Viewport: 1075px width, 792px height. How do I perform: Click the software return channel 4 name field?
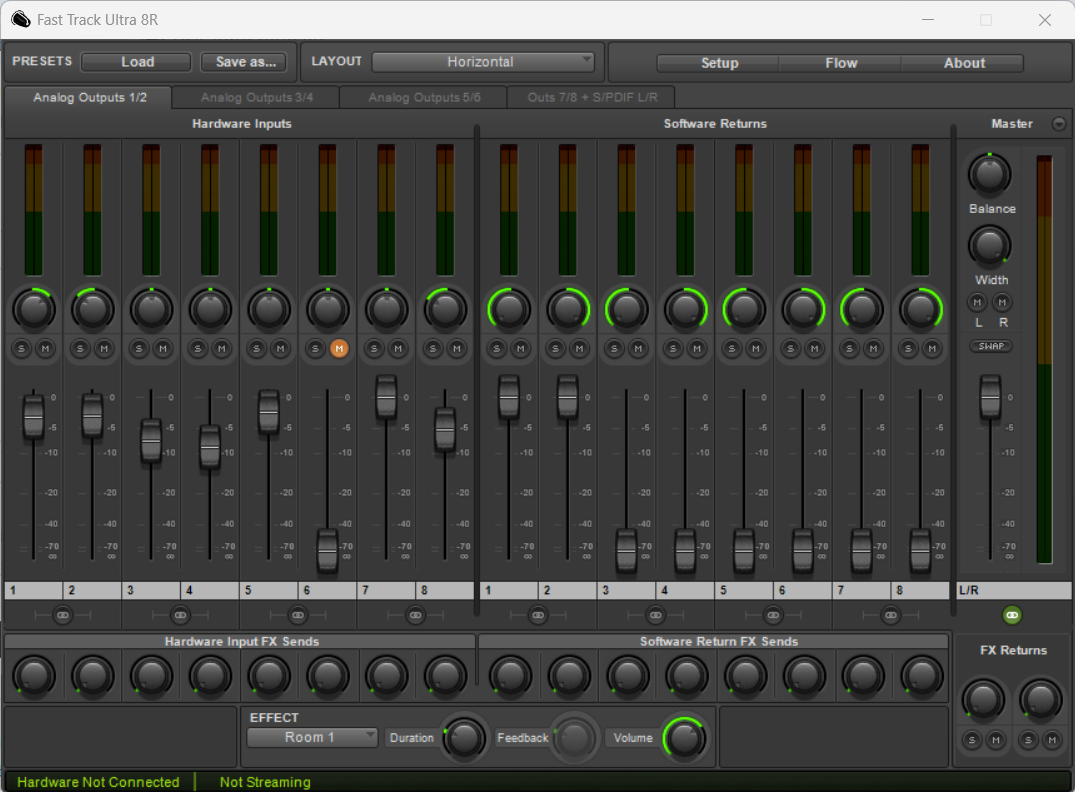coord(685,590)
